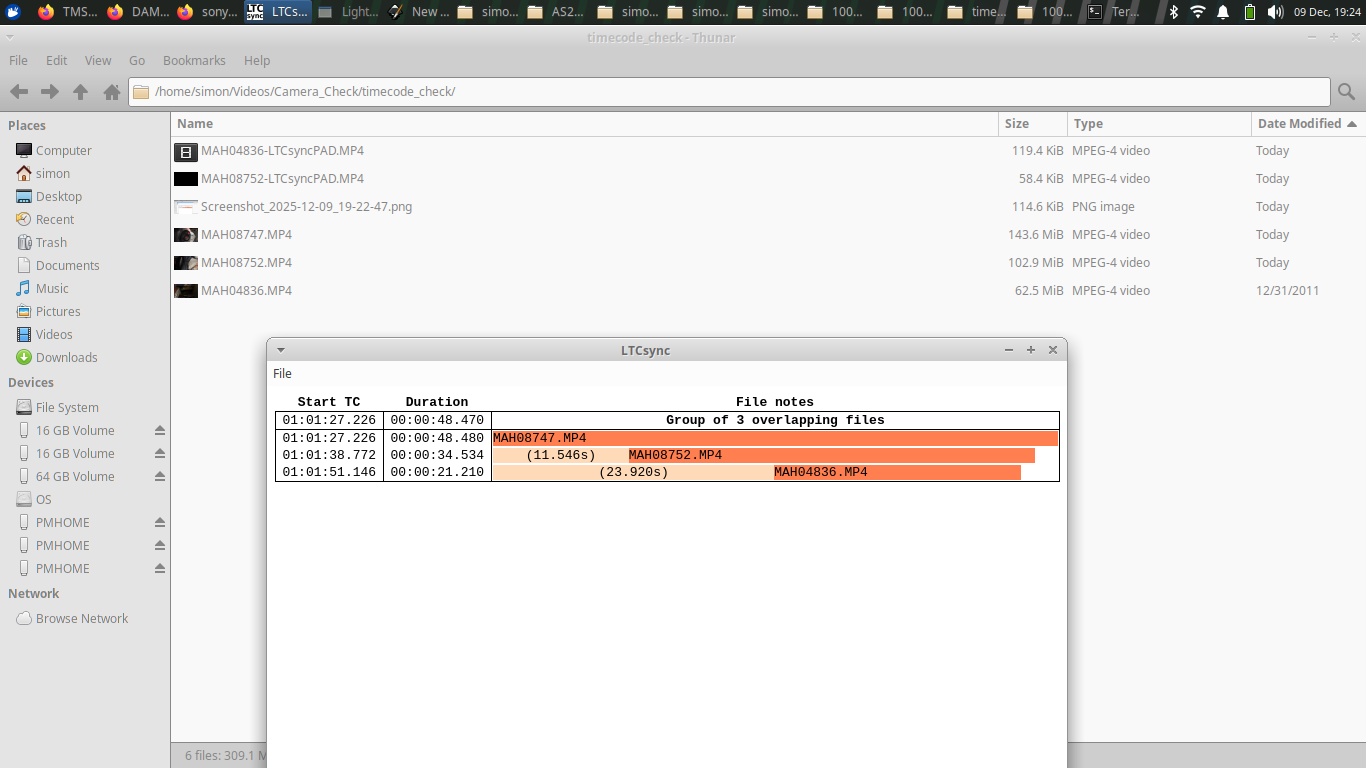Open the File menu in LTCsync window
1366x768 pixels.
pos(282,373)
